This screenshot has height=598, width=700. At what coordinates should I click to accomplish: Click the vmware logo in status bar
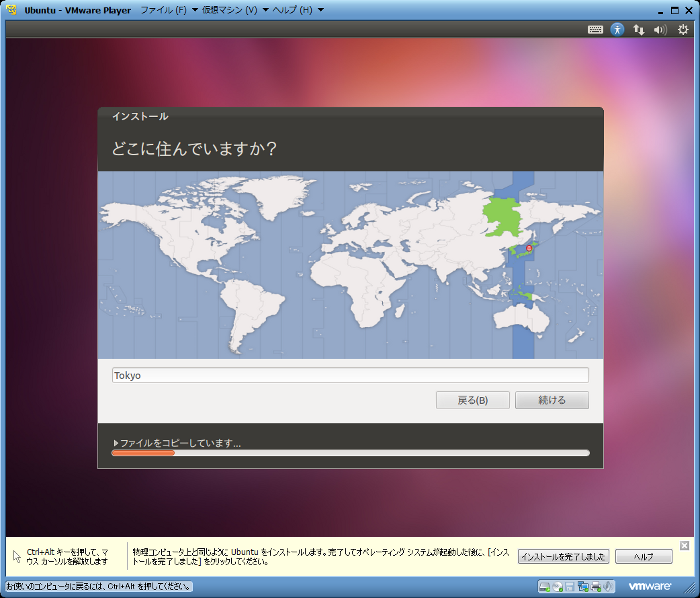(650, 586)
